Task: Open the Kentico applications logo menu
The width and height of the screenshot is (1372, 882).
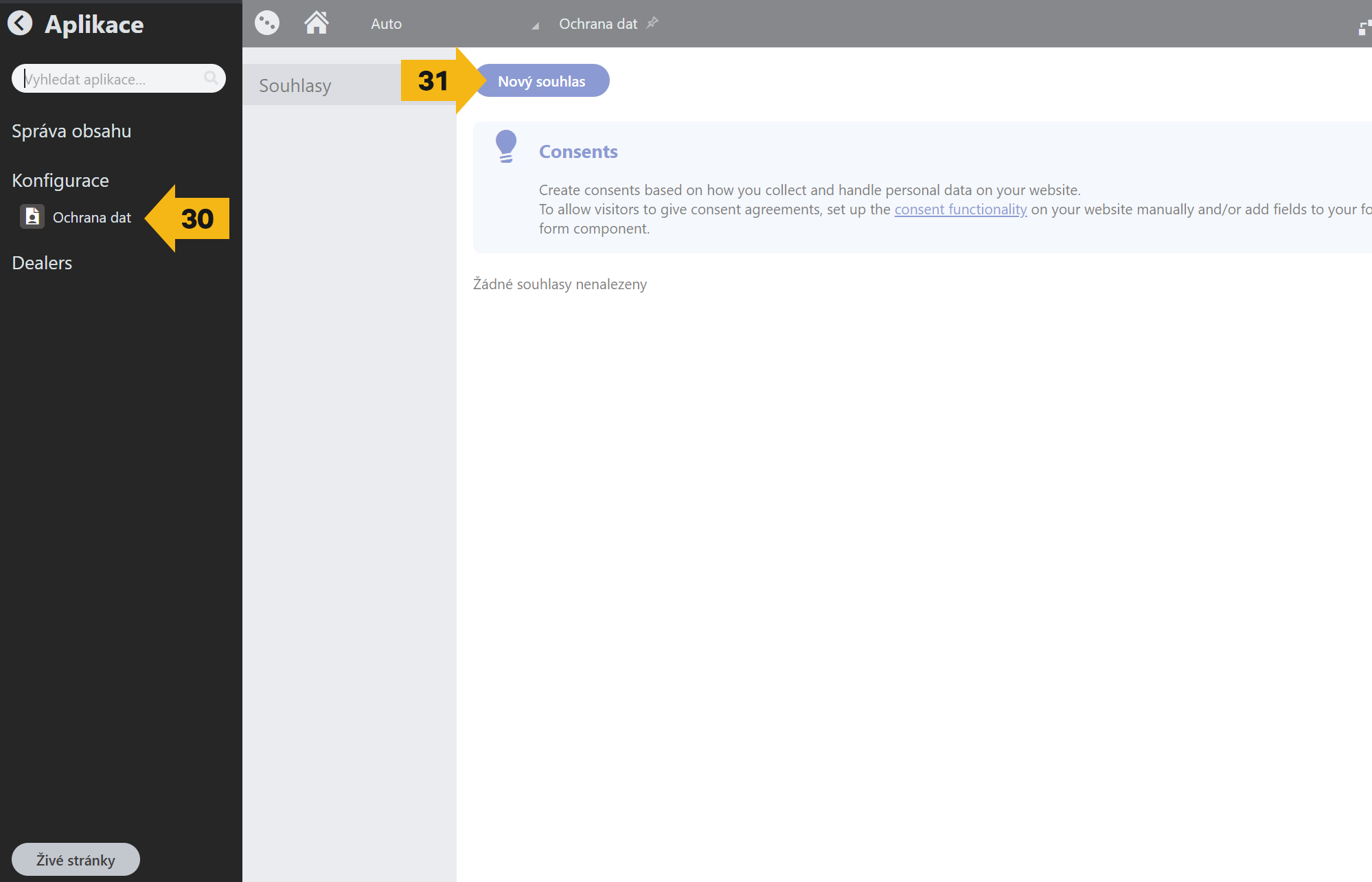Action: click(267, 23)
